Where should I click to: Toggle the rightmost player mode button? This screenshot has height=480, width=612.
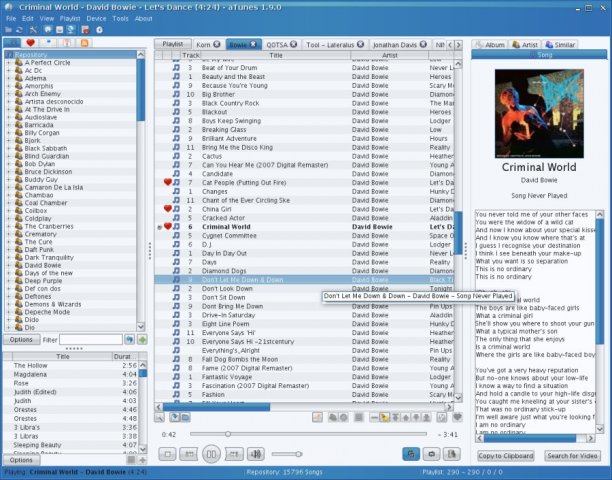452,454
